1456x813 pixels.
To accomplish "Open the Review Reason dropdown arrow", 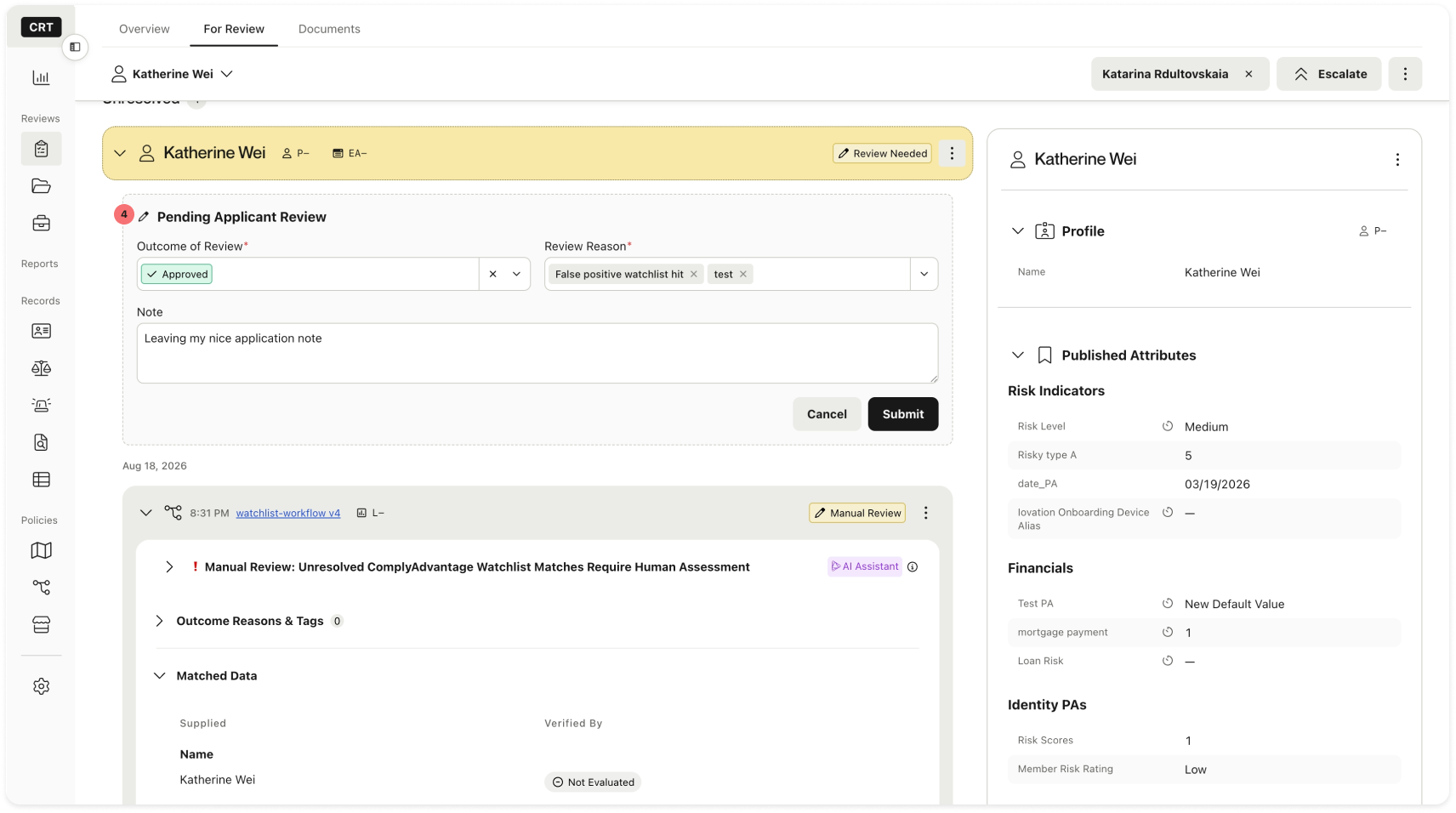I will click(924, 274).
